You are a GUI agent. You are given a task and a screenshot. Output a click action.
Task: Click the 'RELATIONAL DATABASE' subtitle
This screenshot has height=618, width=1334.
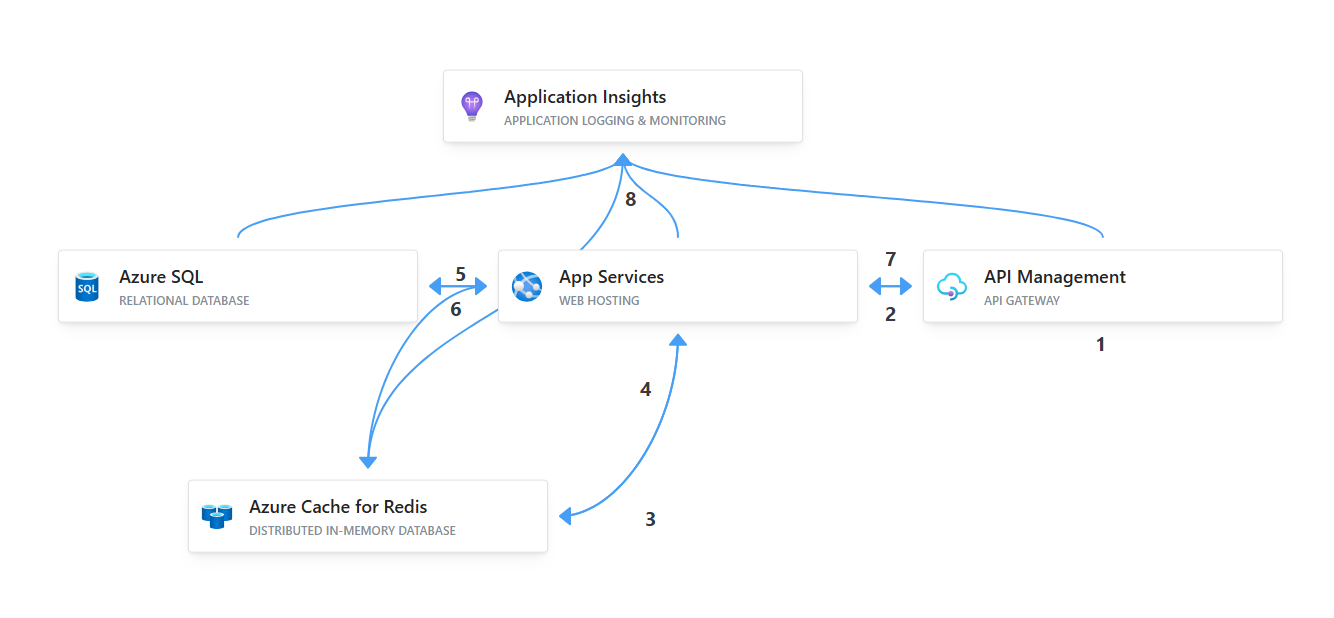tap(184, 301)
